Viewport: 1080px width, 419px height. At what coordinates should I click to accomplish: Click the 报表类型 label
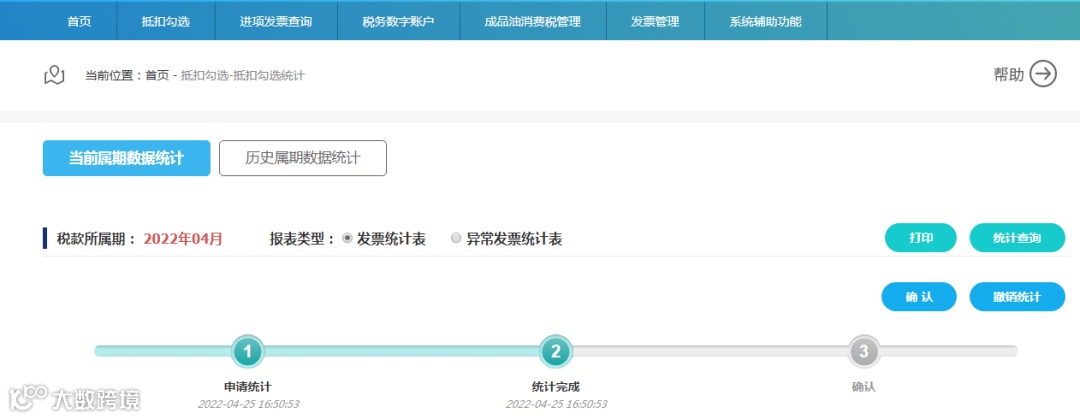coord(302,239)
